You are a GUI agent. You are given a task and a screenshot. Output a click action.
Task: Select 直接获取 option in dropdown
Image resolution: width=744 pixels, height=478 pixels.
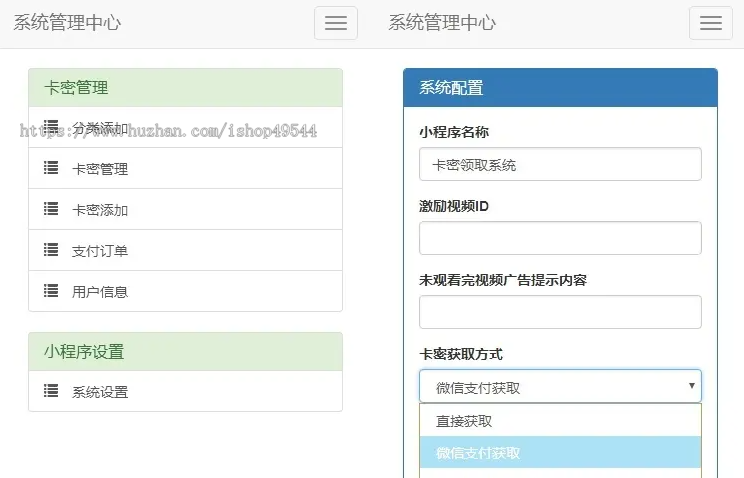(560, 421)
